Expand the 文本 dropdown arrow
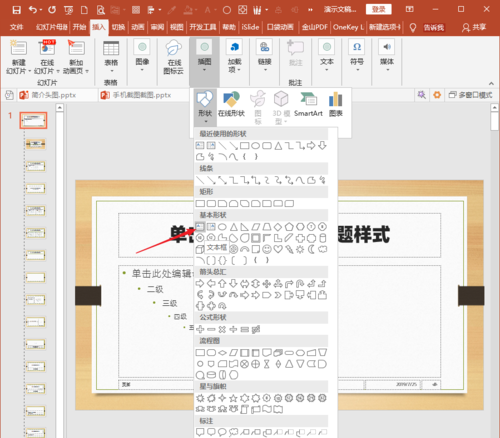The height and width of the screenshot is (438, 500). pyautogui.click(x=327, y=70)
